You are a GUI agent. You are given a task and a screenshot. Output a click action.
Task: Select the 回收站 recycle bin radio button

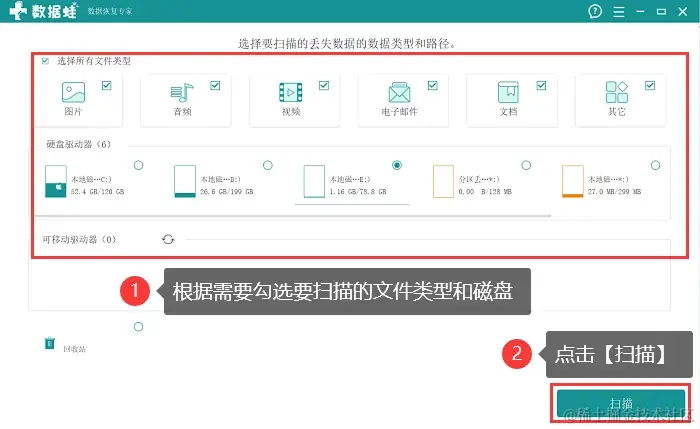[x=138, y=327]
